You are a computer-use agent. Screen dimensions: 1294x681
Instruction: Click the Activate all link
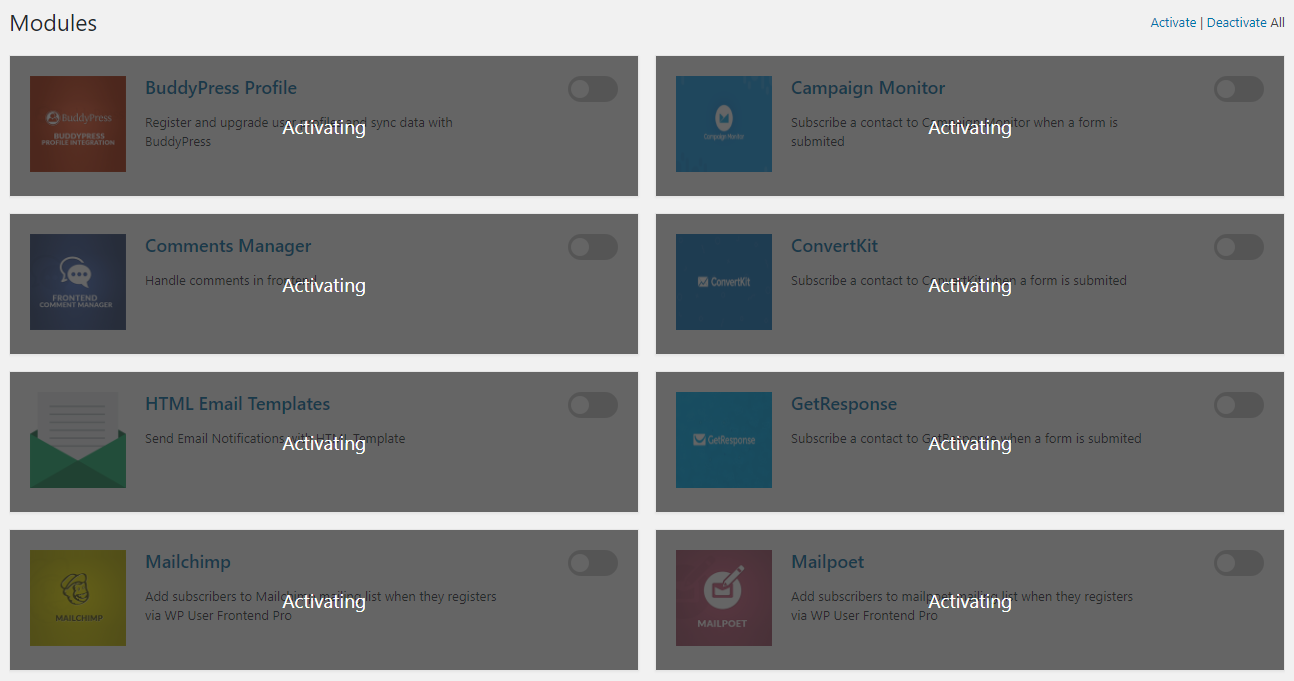coord(1173,22)
